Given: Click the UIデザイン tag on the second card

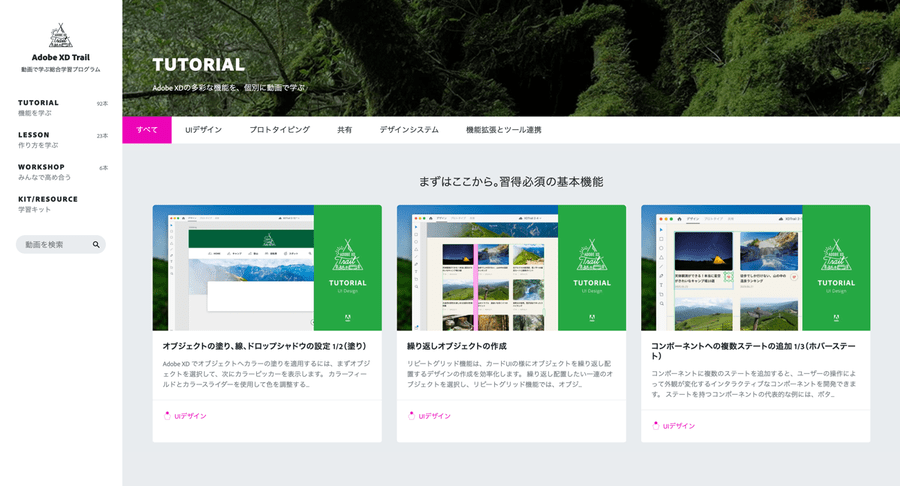Looking at the screenshot, I should point(435,416).
